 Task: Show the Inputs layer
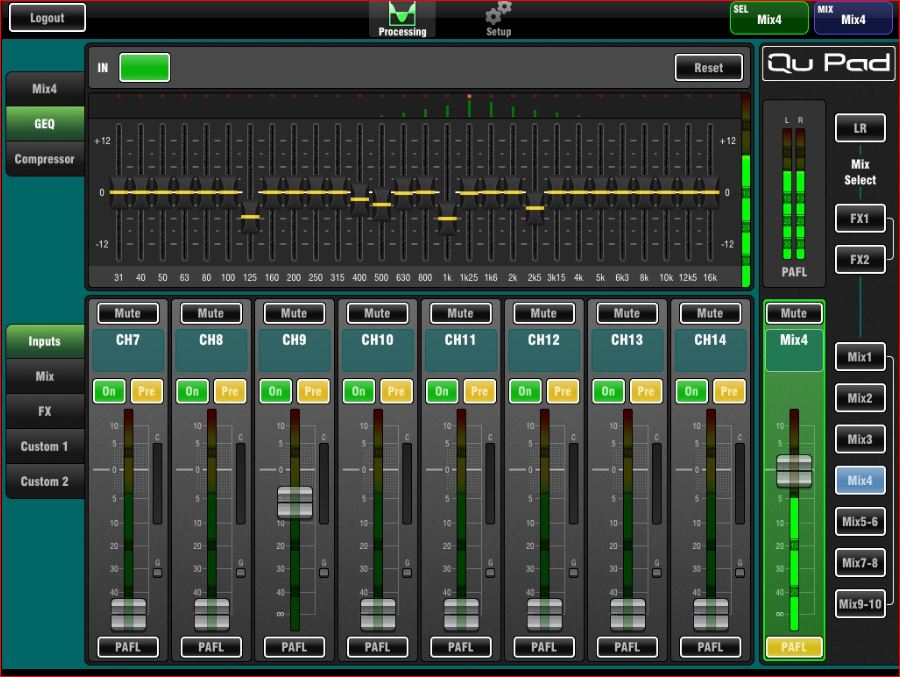pyautogui.click(x=45, y=341)
